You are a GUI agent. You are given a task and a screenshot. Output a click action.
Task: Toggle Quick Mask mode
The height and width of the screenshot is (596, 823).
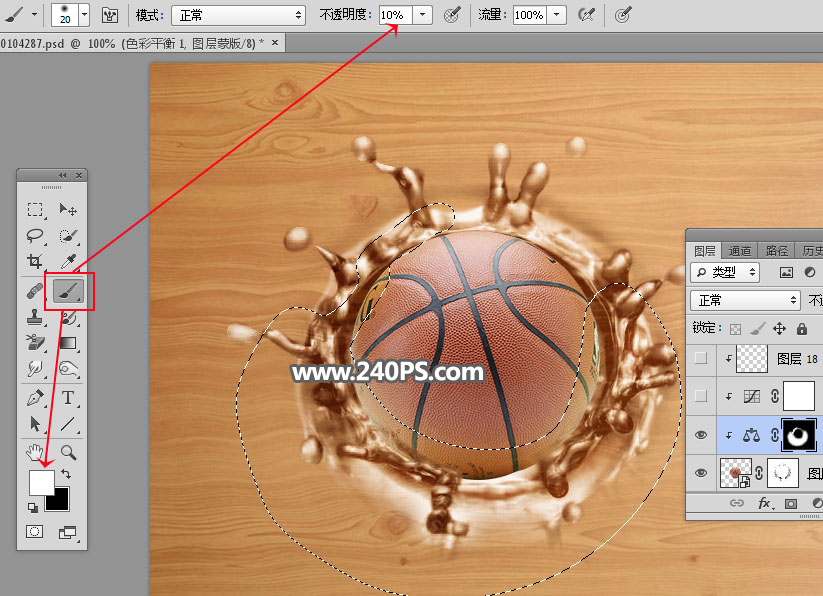click(x=35, y=533)
